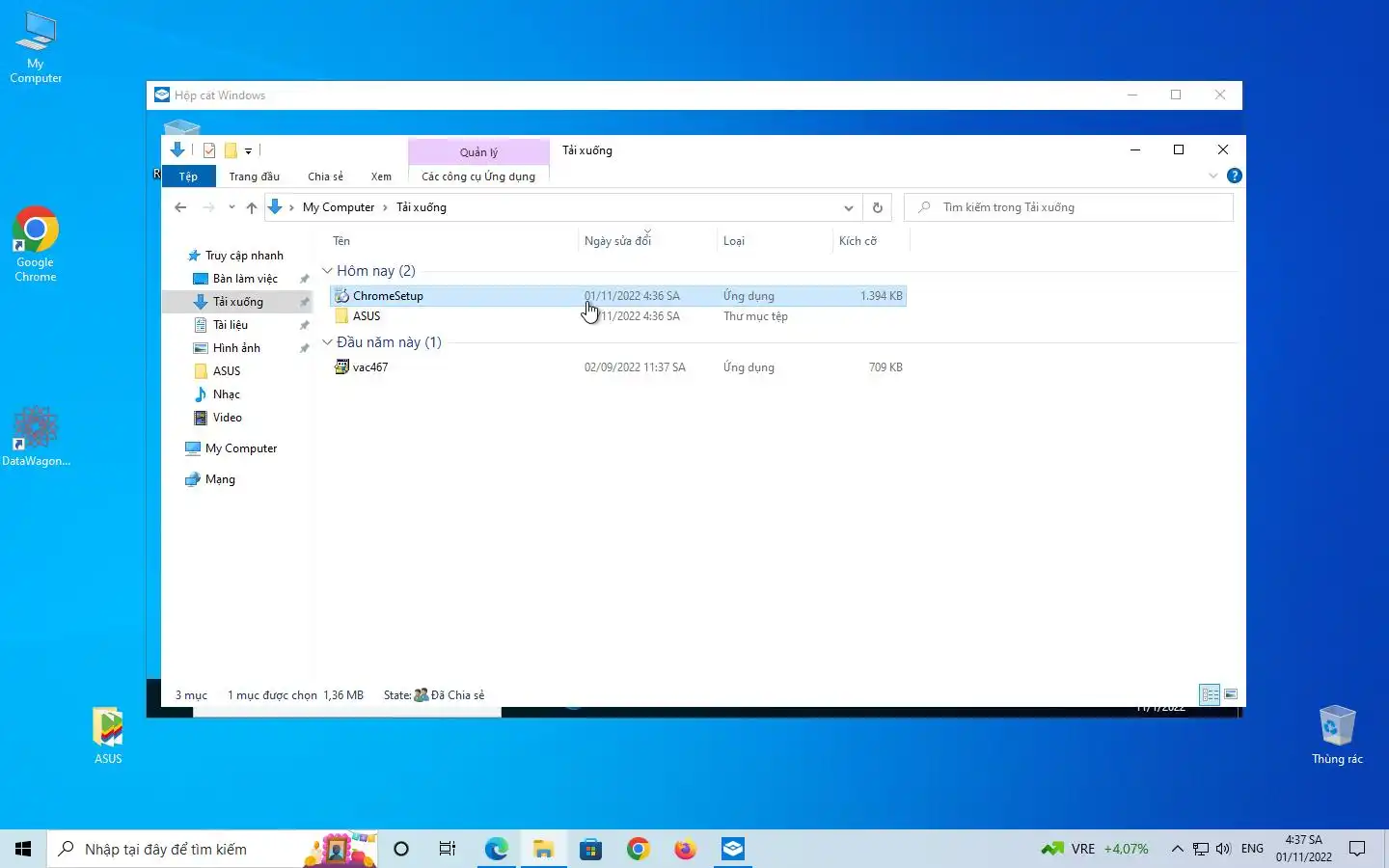Open address bar history dropdown

[848, 207]
